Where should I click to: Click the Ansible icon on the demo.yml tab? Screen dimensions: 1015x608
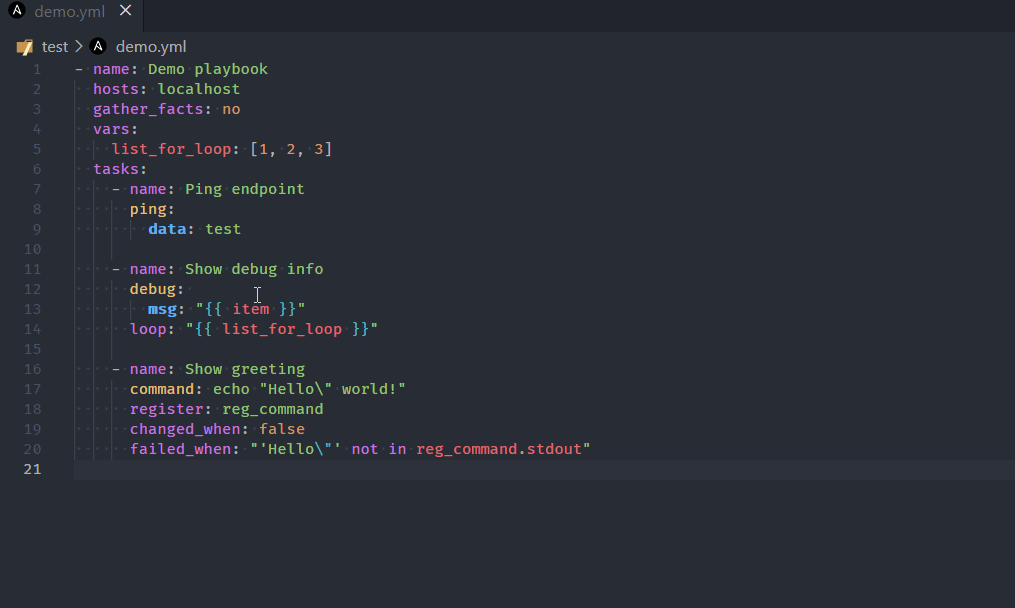point(17,10)
